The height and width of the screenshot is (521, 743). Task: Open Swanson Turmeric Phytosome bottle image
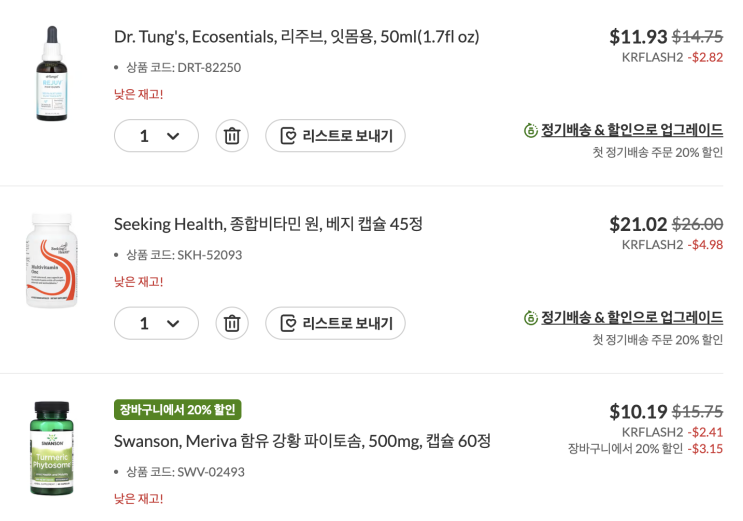51,447
